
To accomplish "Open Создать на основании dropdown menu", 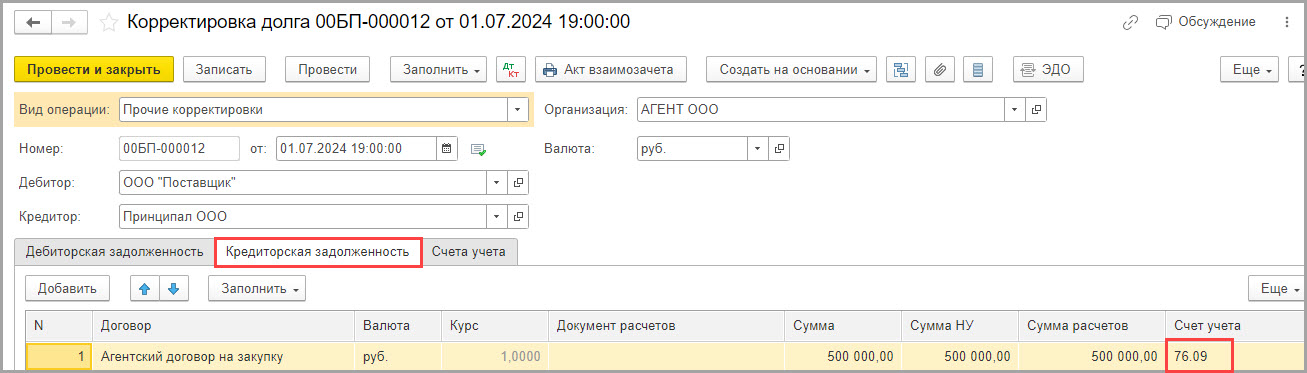I will (791, 70).
